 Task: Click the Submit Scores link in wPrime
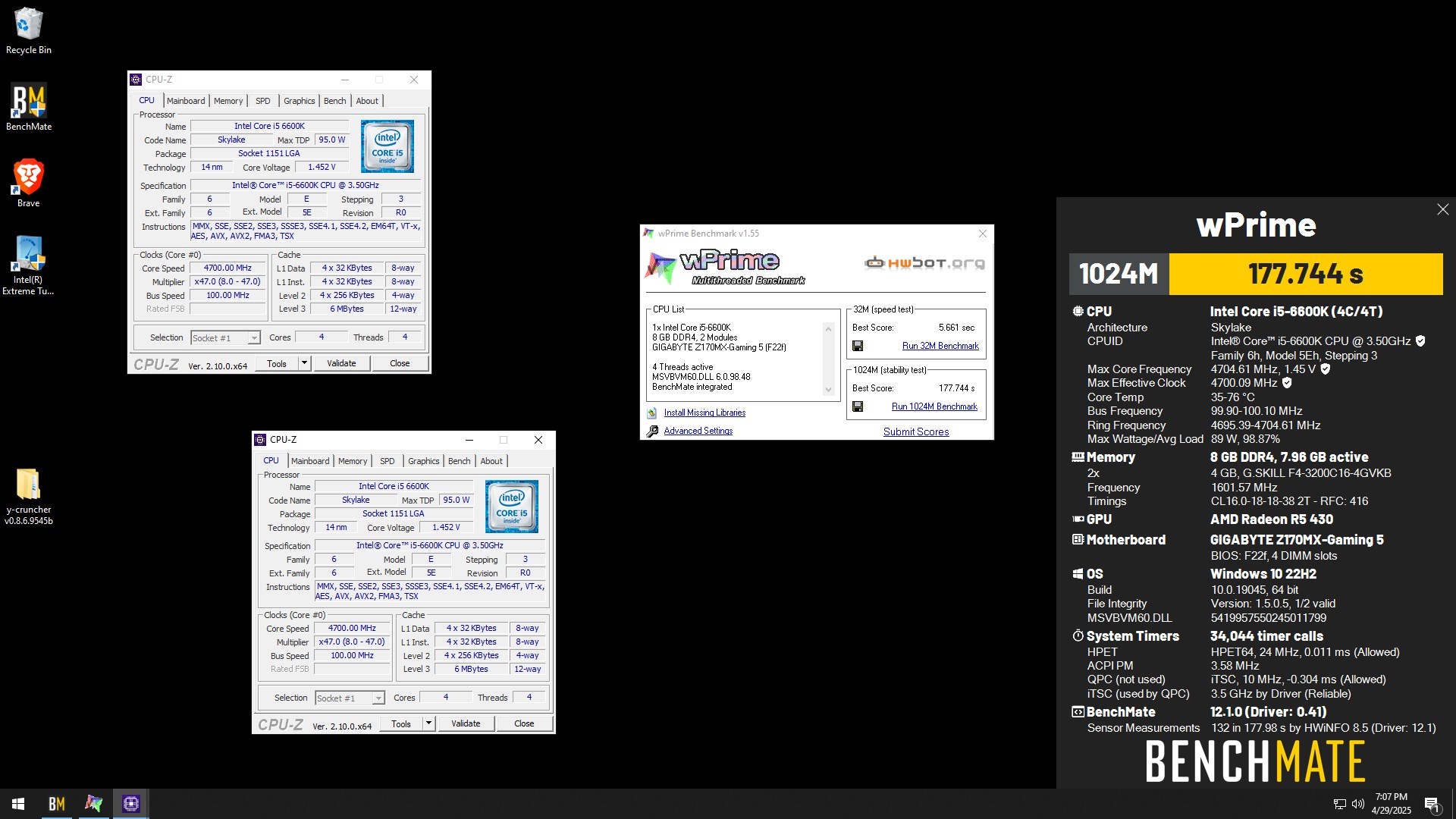pyautogui.click(x=916, y=431)
